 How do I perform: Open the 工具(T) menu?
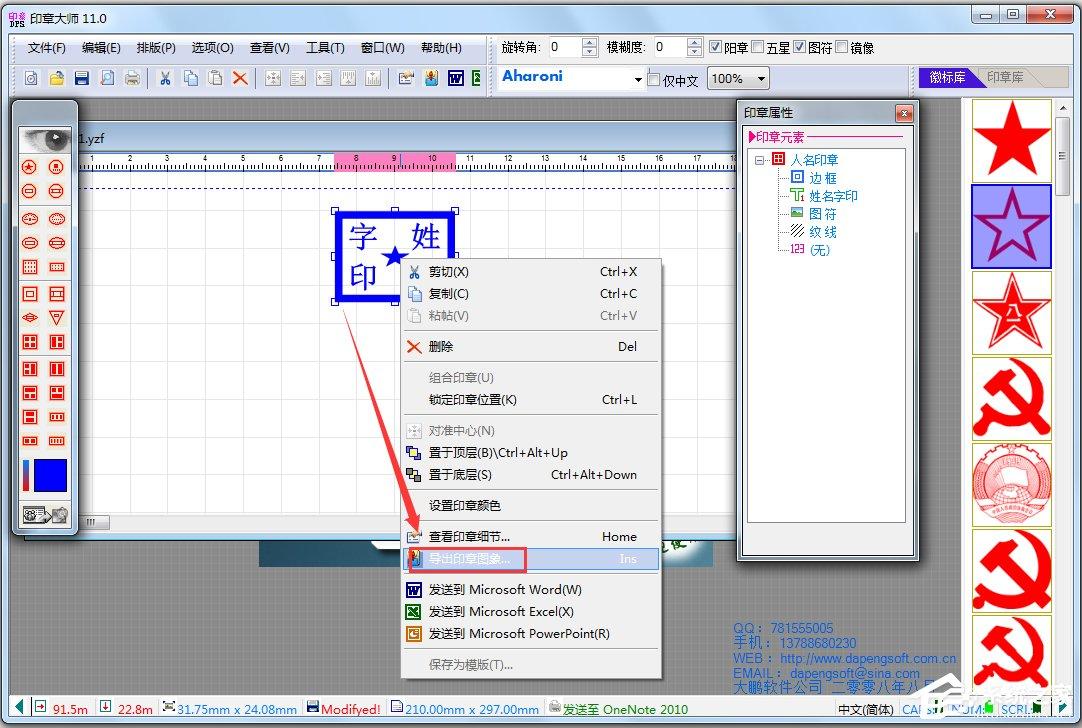pyautogui.click(x=325, y=48)
